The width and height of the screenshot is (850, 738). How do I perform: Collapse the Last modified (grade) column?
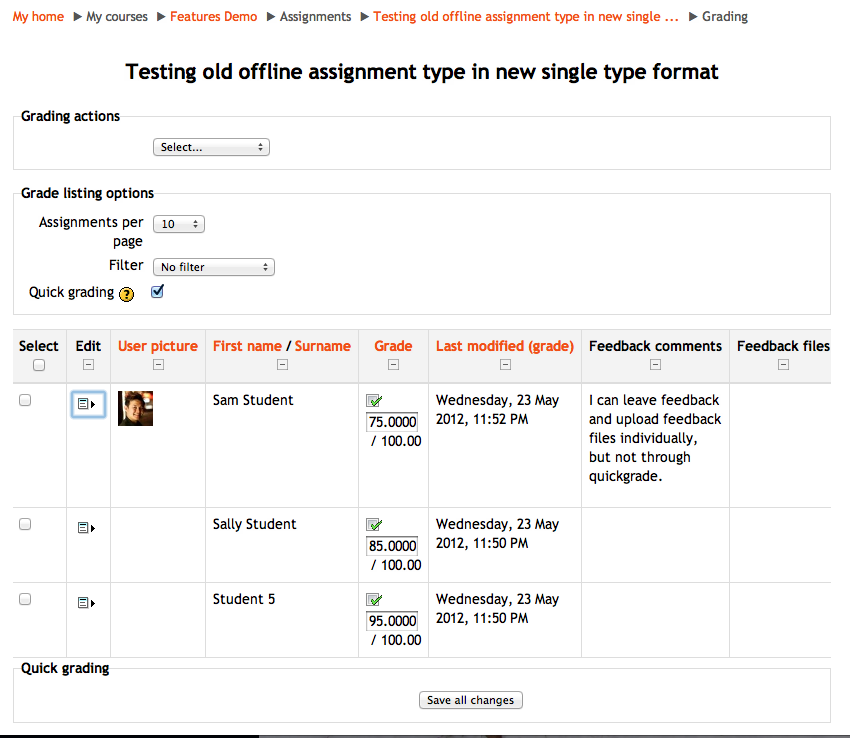[505, 364]
